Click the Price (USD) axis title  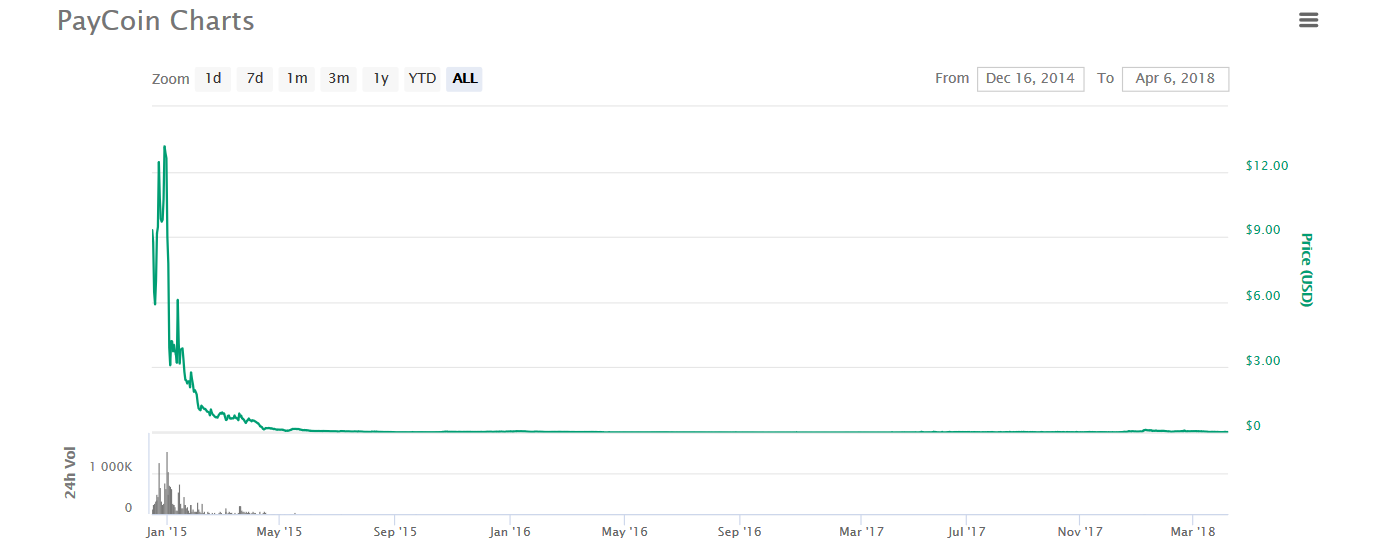[1305, 270]
